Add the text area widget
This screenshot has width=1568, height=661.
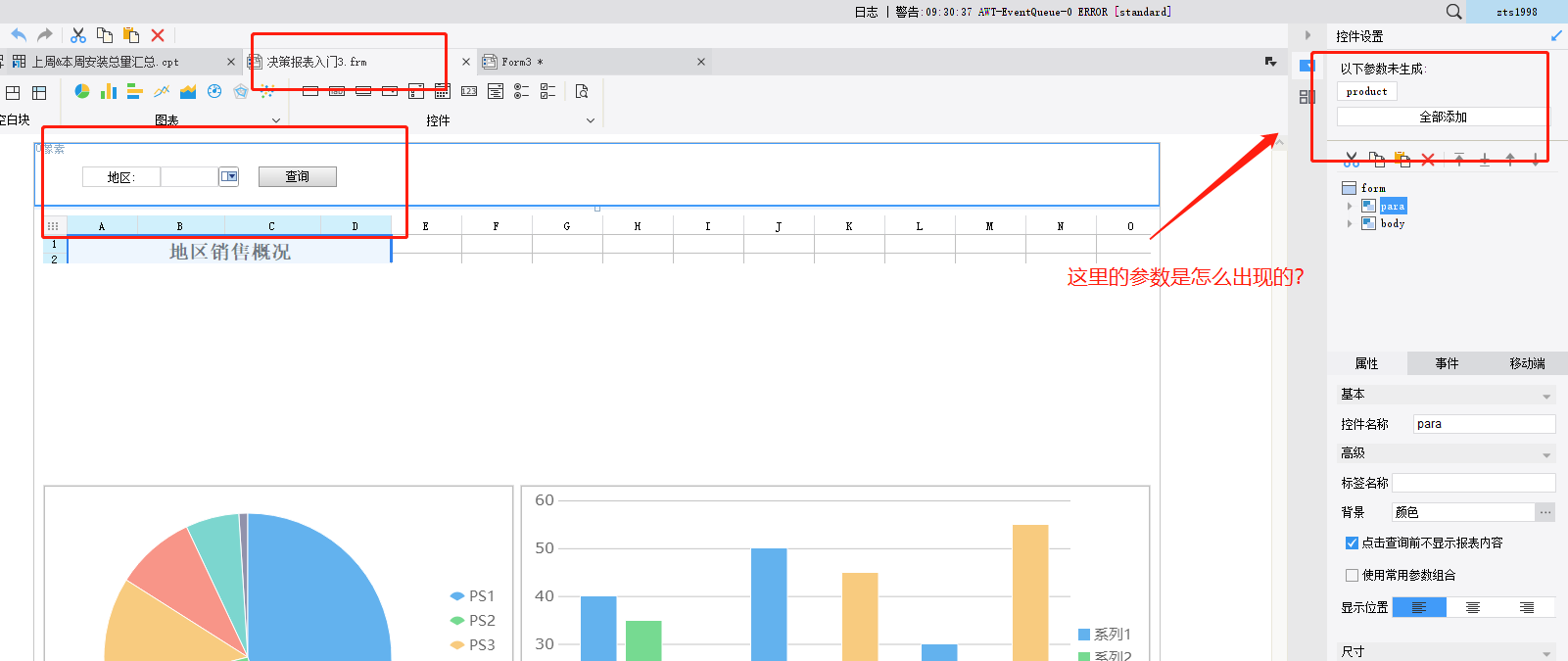[496, 91]
